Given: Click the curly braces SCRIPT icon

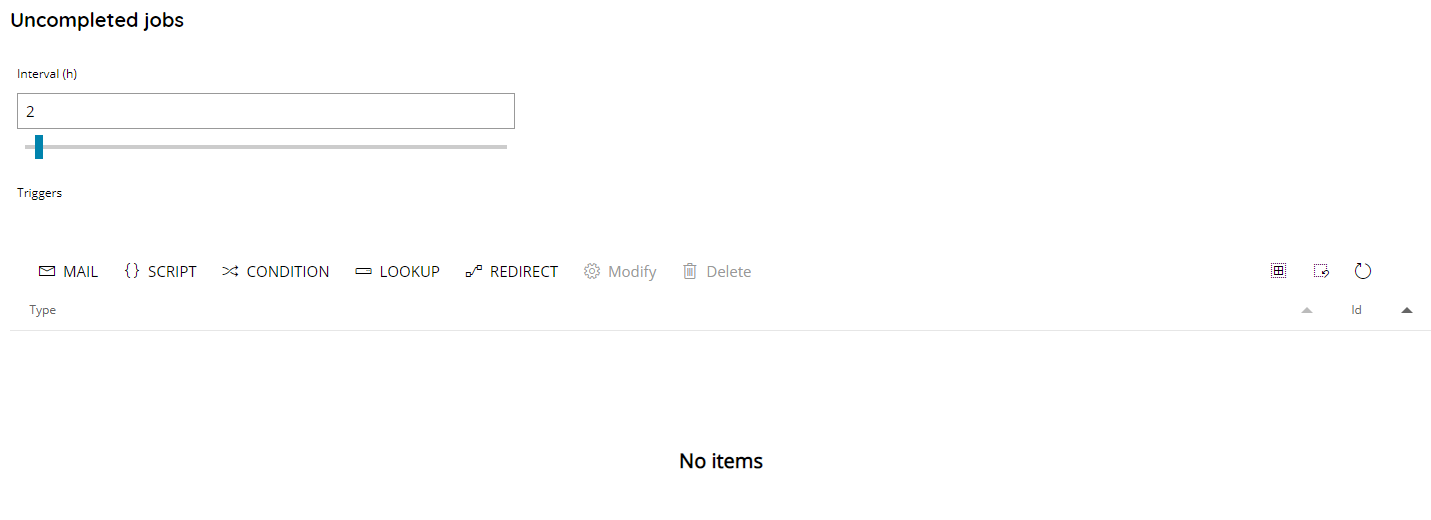Looking at the screenshot, I should (132, 272).
